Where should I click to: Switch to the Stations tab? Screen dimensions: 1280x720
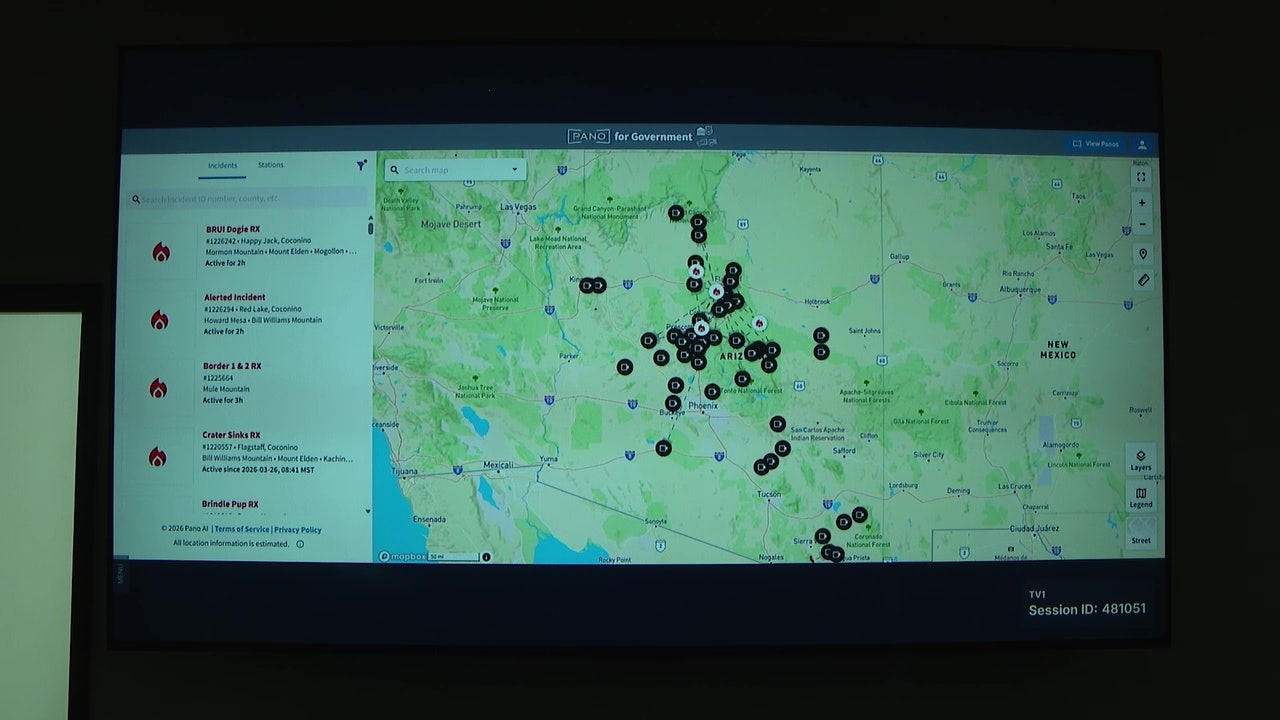[270, 165]
